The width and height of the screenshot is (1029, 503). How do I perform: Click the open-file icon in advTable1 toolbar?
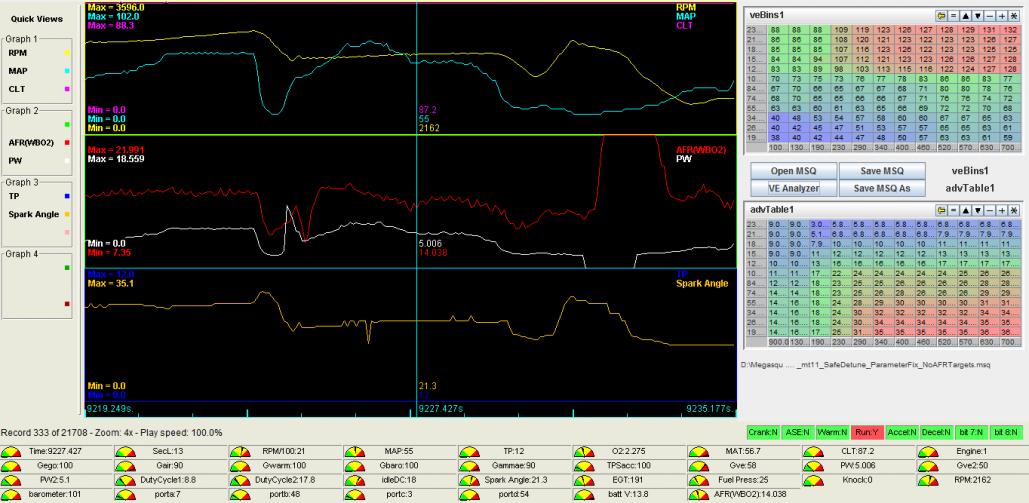[x=941, y=210]
